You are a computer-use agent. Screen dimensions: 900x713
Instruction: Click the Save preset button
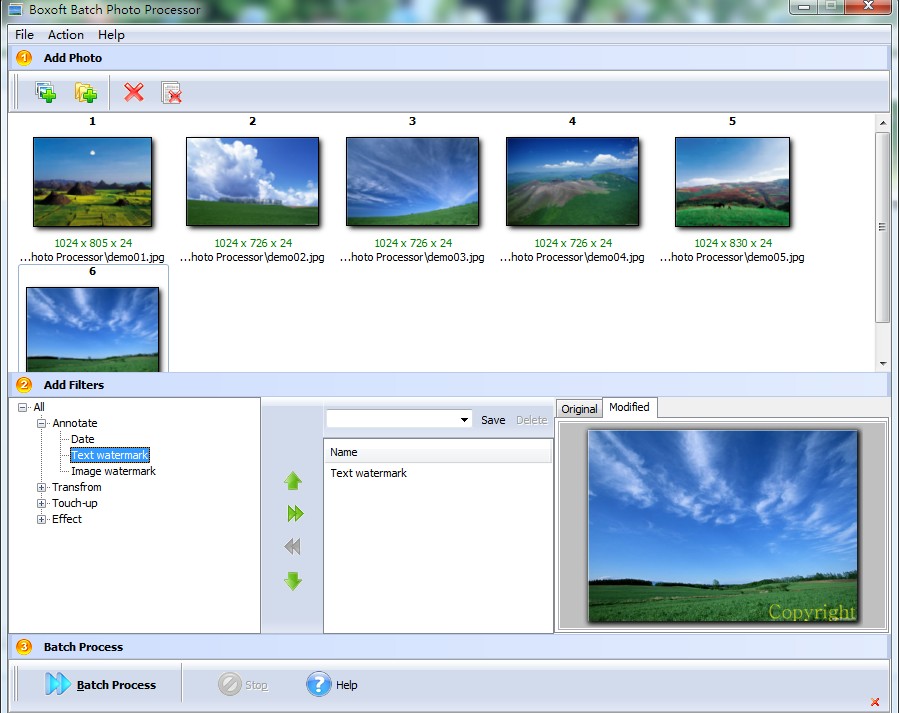[493, 420]
